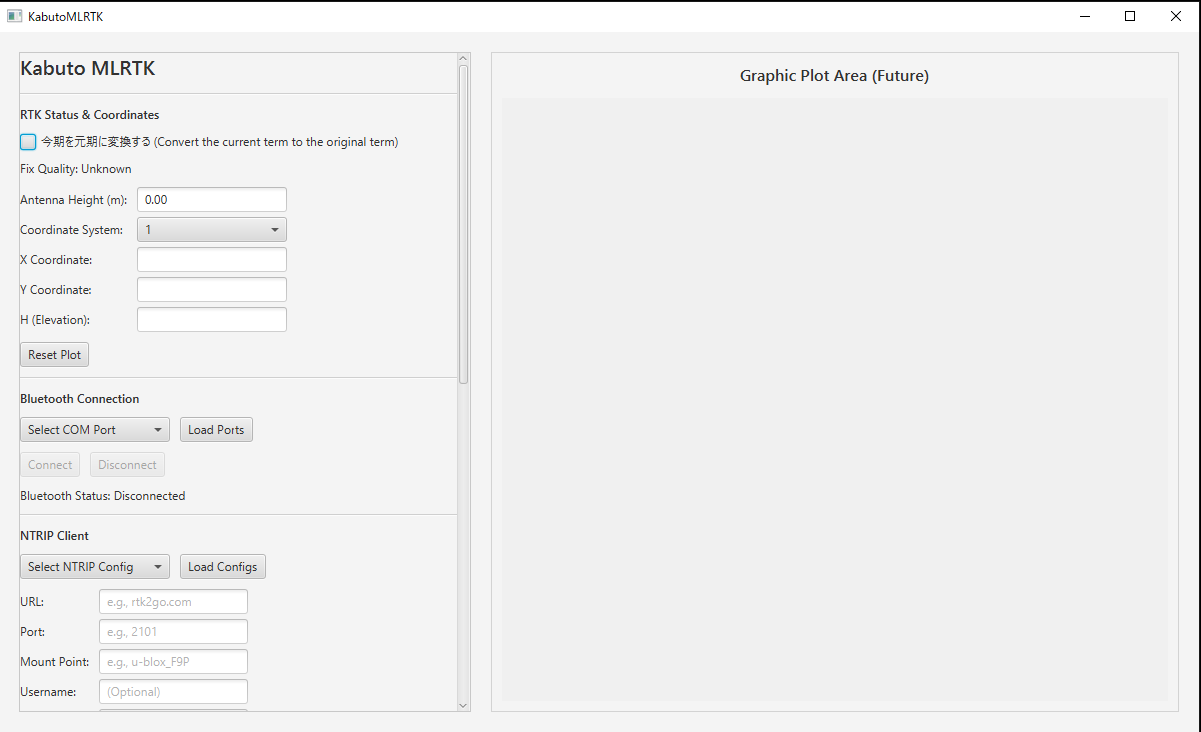
Task: Click the X Coordinate input field
Action: tap(212, 260)
